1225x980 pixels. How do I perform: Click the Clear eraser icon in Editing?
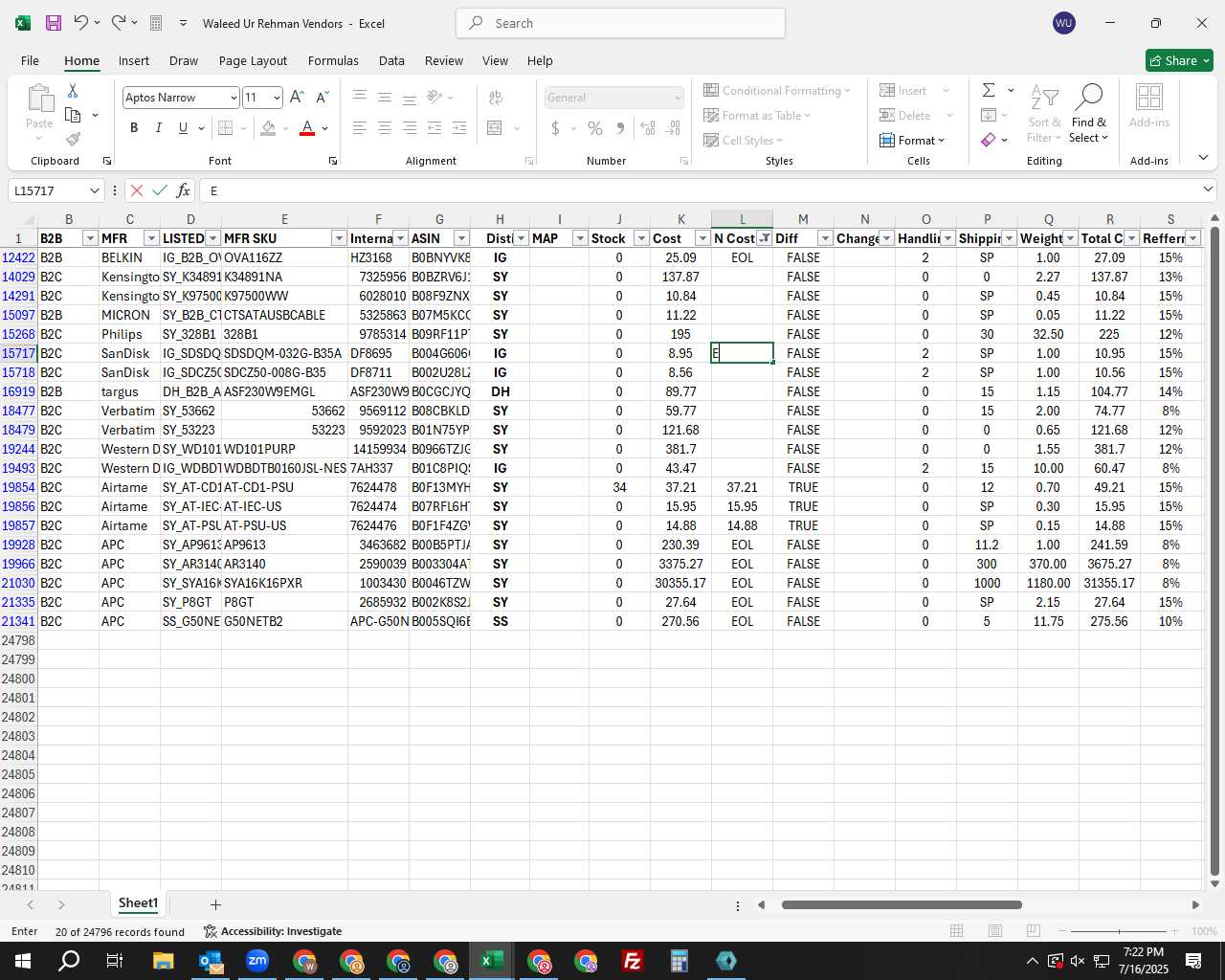click(x=989, y=140)
